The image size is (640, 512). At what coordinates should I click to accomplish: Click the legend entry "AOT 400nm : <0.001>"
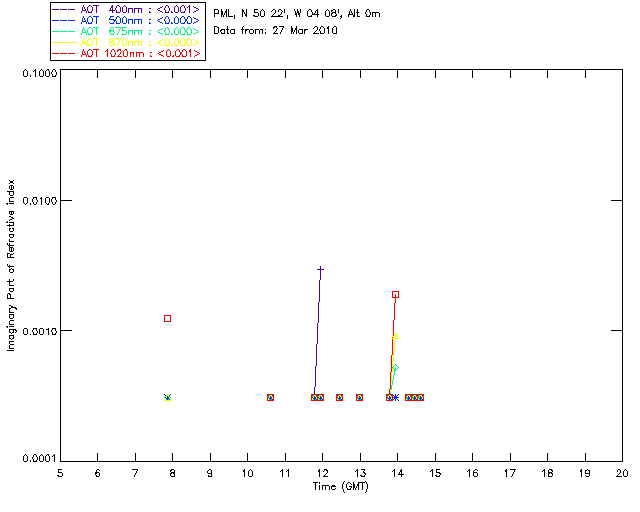coord(126,9)
